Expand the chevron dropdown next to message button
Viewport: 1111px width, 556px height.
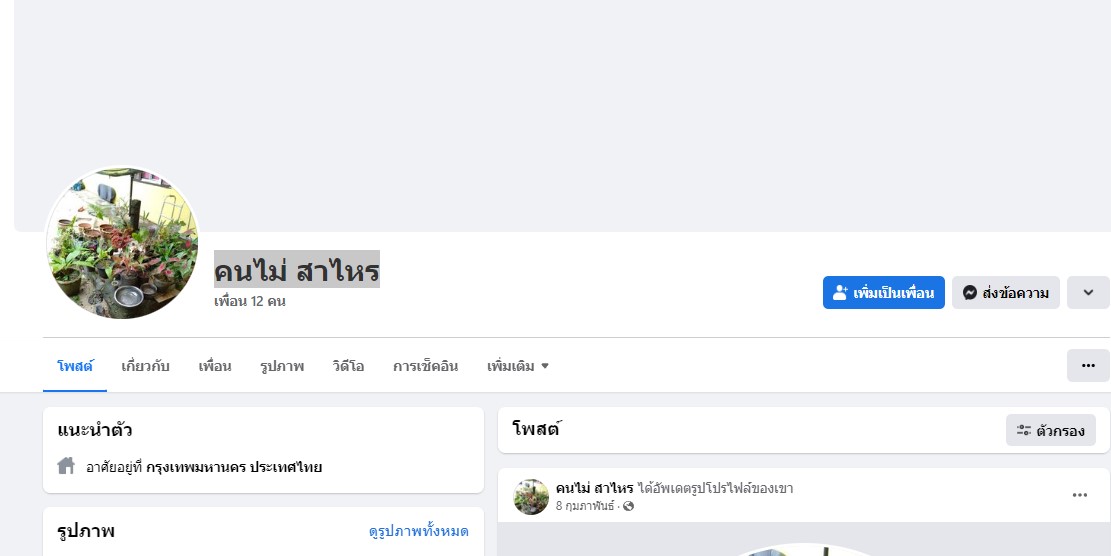tap(1088, 293)
